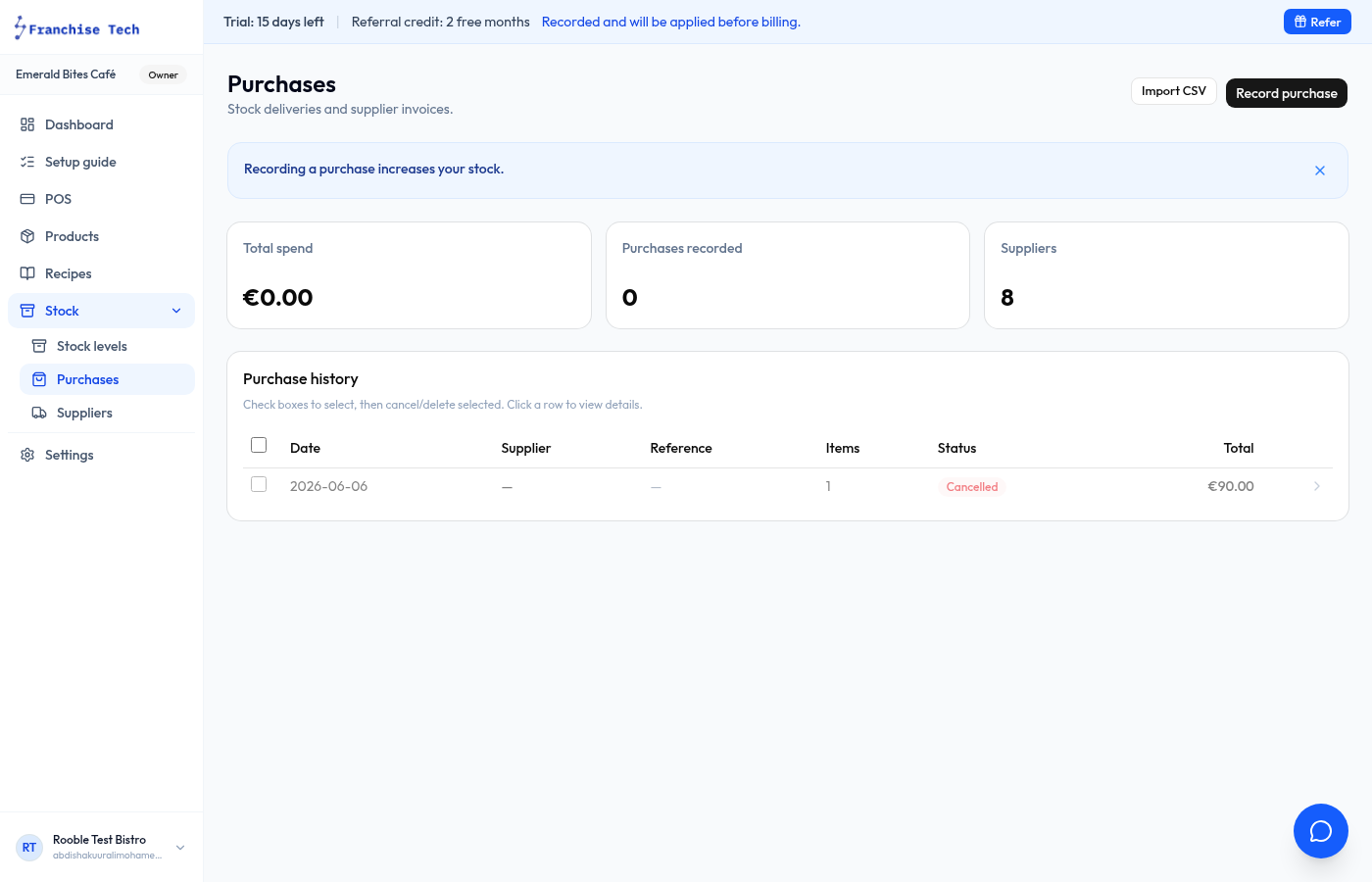This screenshot has height=882, width=1372.
Task: Collapse the Stock menu chevron
Action: 176,311
